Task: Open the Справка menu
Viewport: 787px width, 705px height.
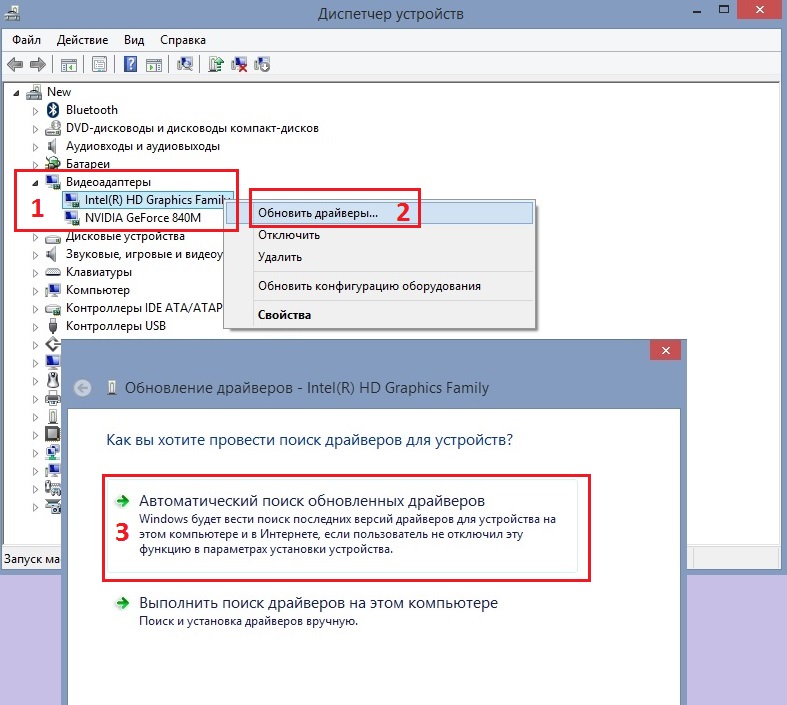Action: pyautogui.click(x=183, y=40)
